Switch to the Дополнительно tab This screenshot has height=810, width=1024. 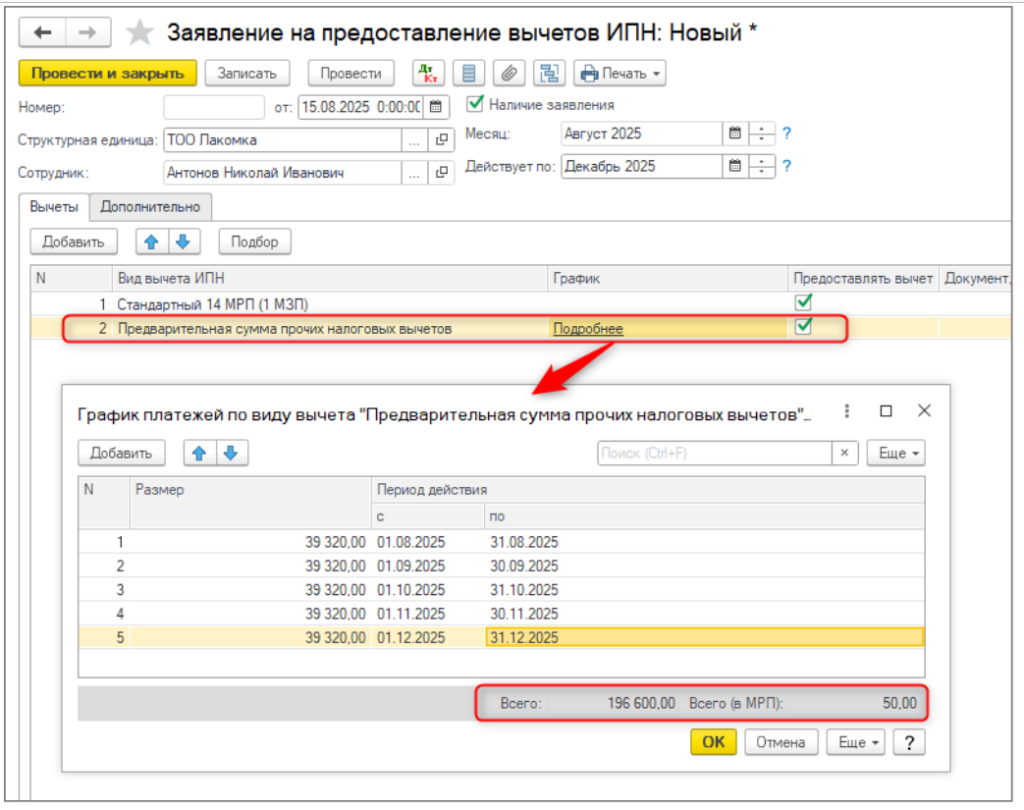pos(150,207)
